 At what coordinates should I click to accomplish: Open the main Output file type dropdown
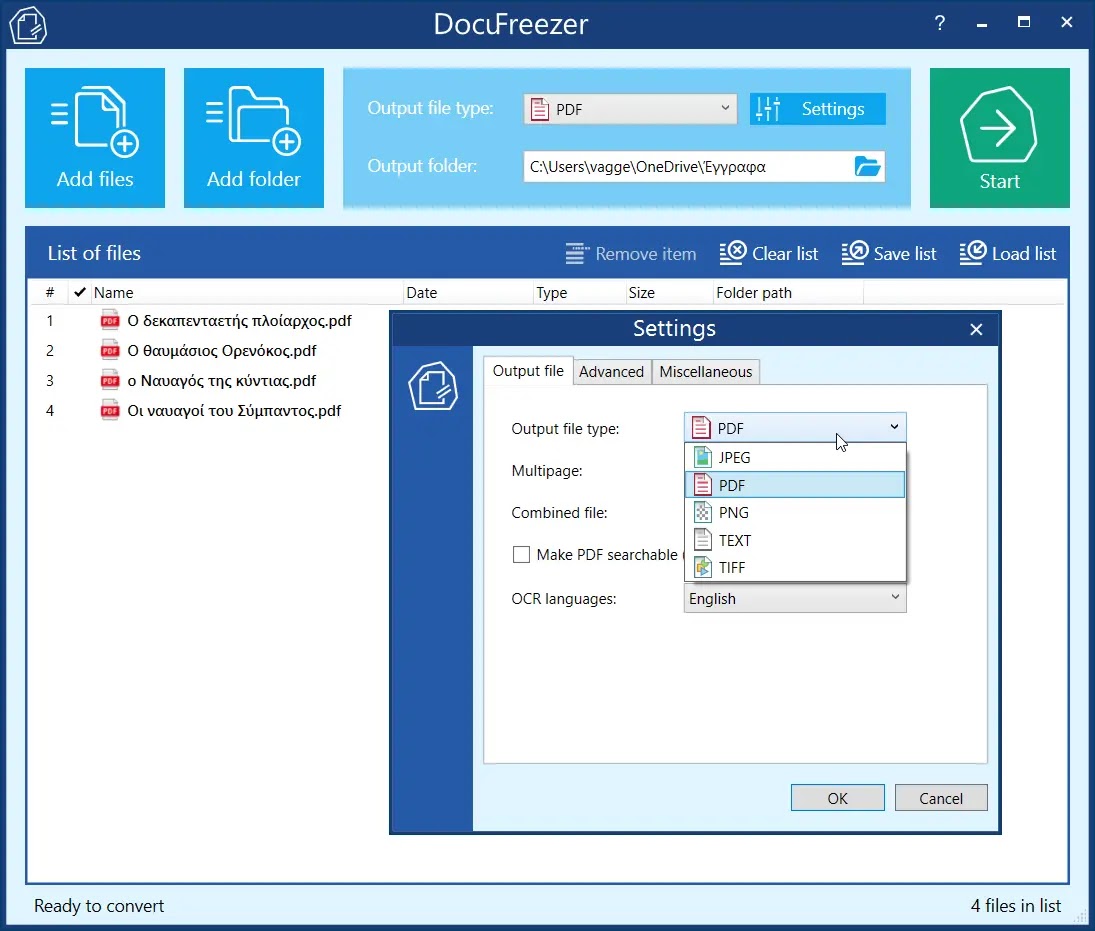click(x=630, y=109)
